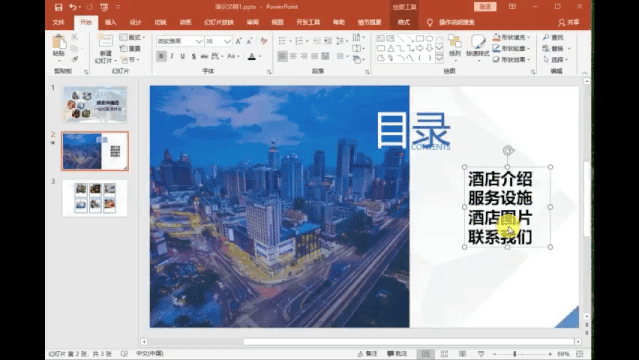Center align the text
Image resolution: width=639 pixels, height=360 pixels.
point(293,56)
